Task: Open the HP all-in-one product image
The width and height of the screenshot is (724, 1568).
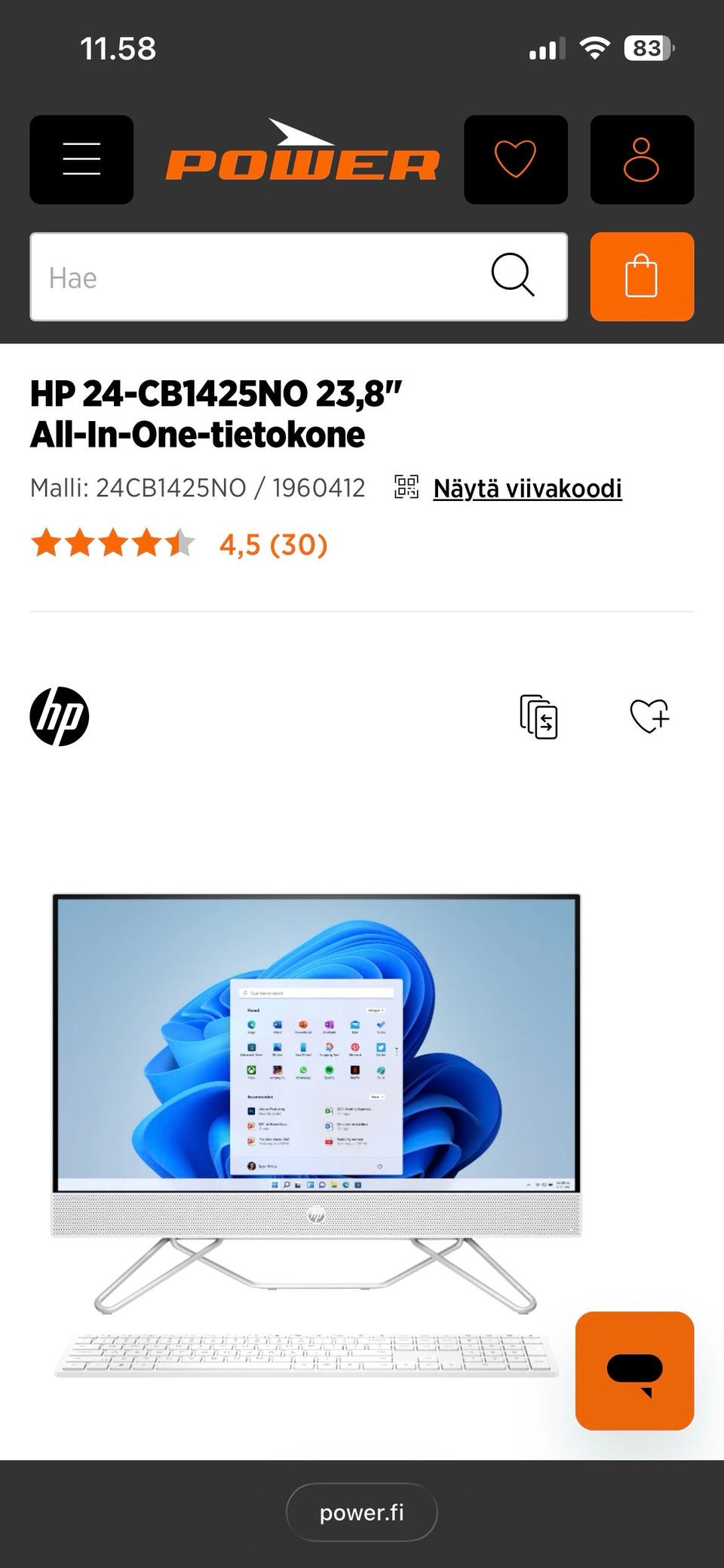Action: click(317, 1135)
